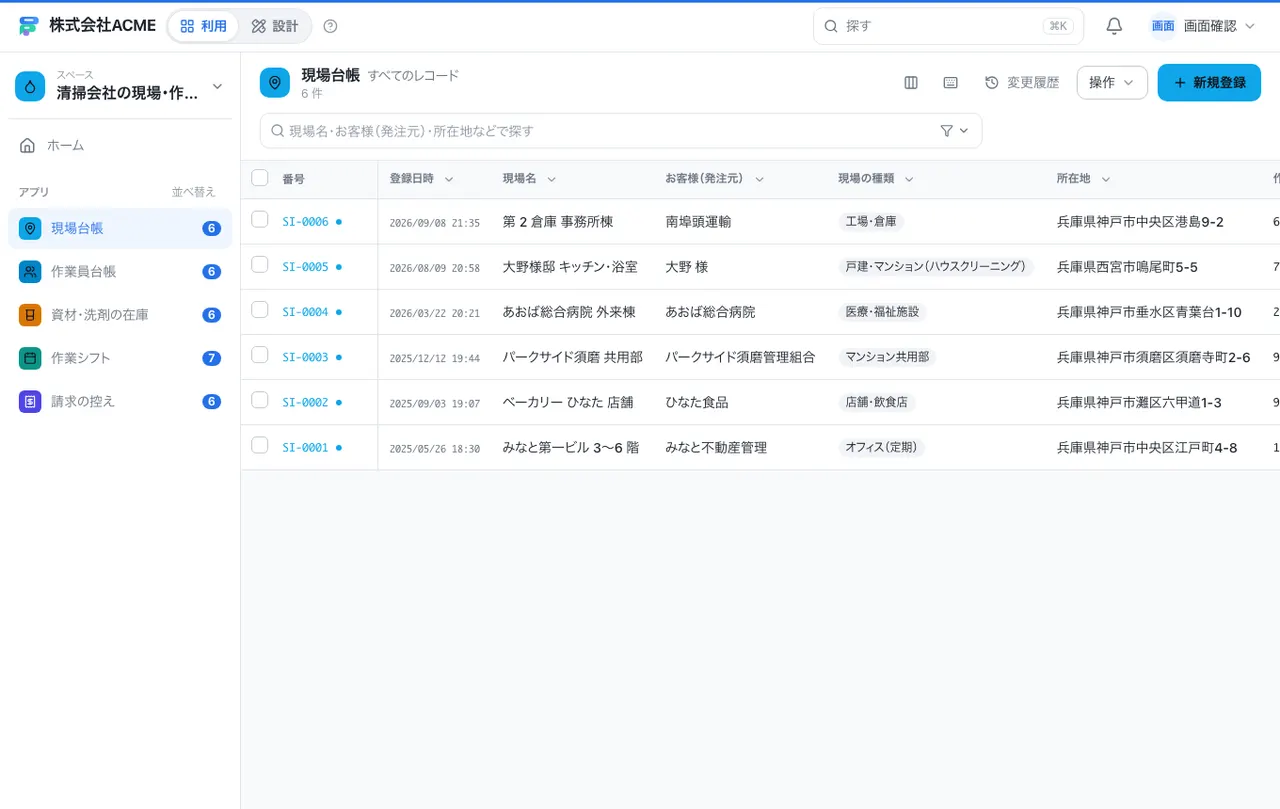Click the マンション共用部 type tag
1280x809 pixels.
click(887, 357)
